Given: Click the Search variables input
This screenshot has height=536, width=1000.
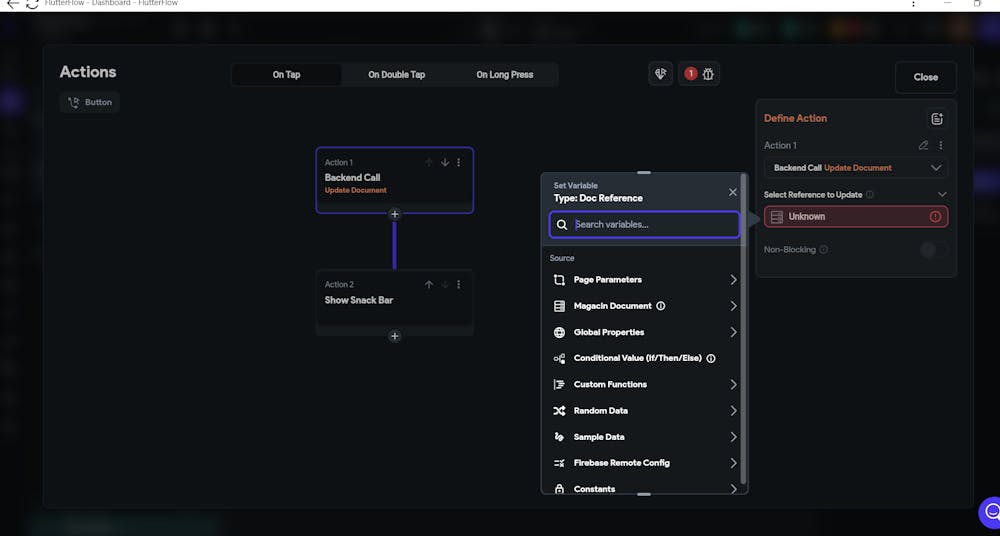Looking at the screenshot, I should pos(645,225).
